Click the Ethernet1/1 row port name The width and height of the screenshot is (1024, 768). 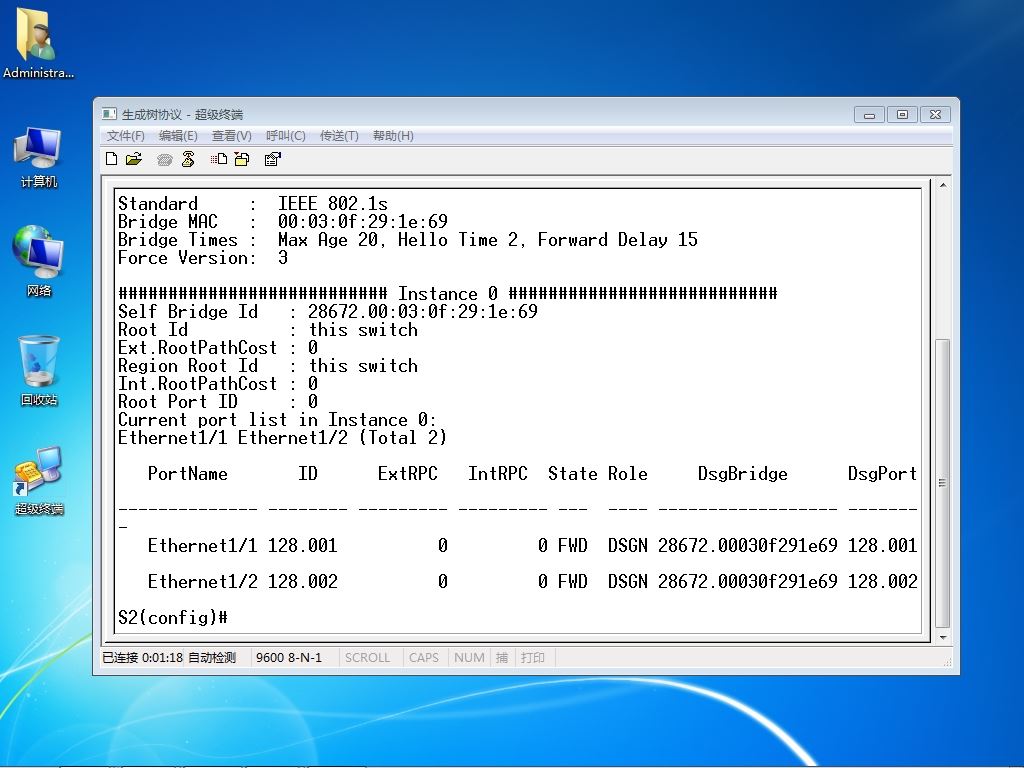[202, 545]
